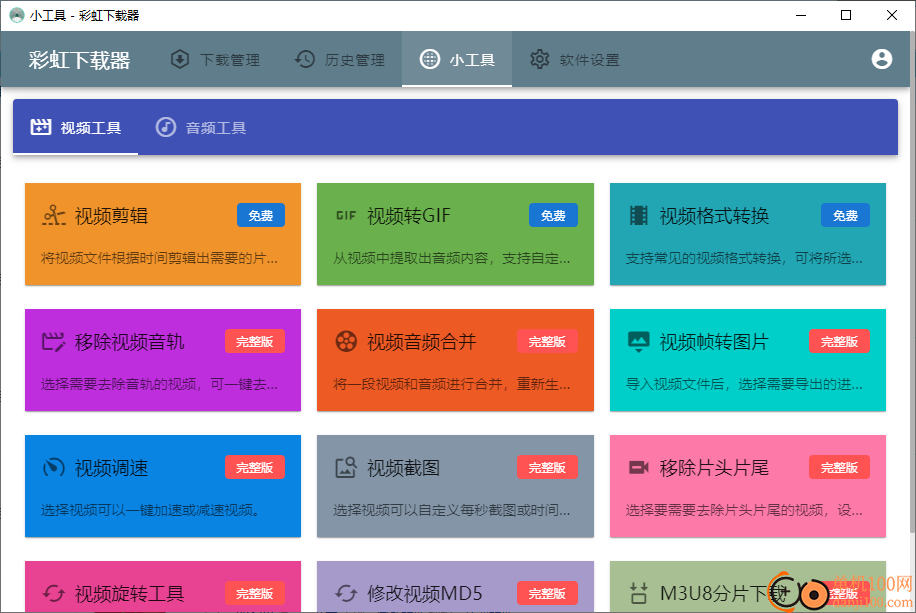The image size is (916, 613).
Task: Click the 彩虹下载器 app title
Action: (x=79, y=60)
